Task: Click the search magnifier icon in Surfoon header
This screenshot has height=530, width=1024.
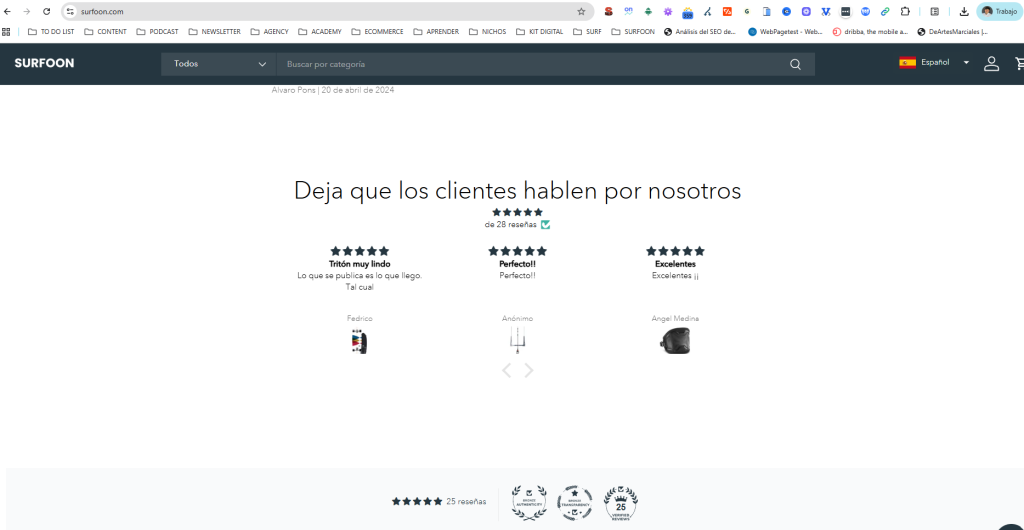Action: pyautogui.click(x=795, y=64)
